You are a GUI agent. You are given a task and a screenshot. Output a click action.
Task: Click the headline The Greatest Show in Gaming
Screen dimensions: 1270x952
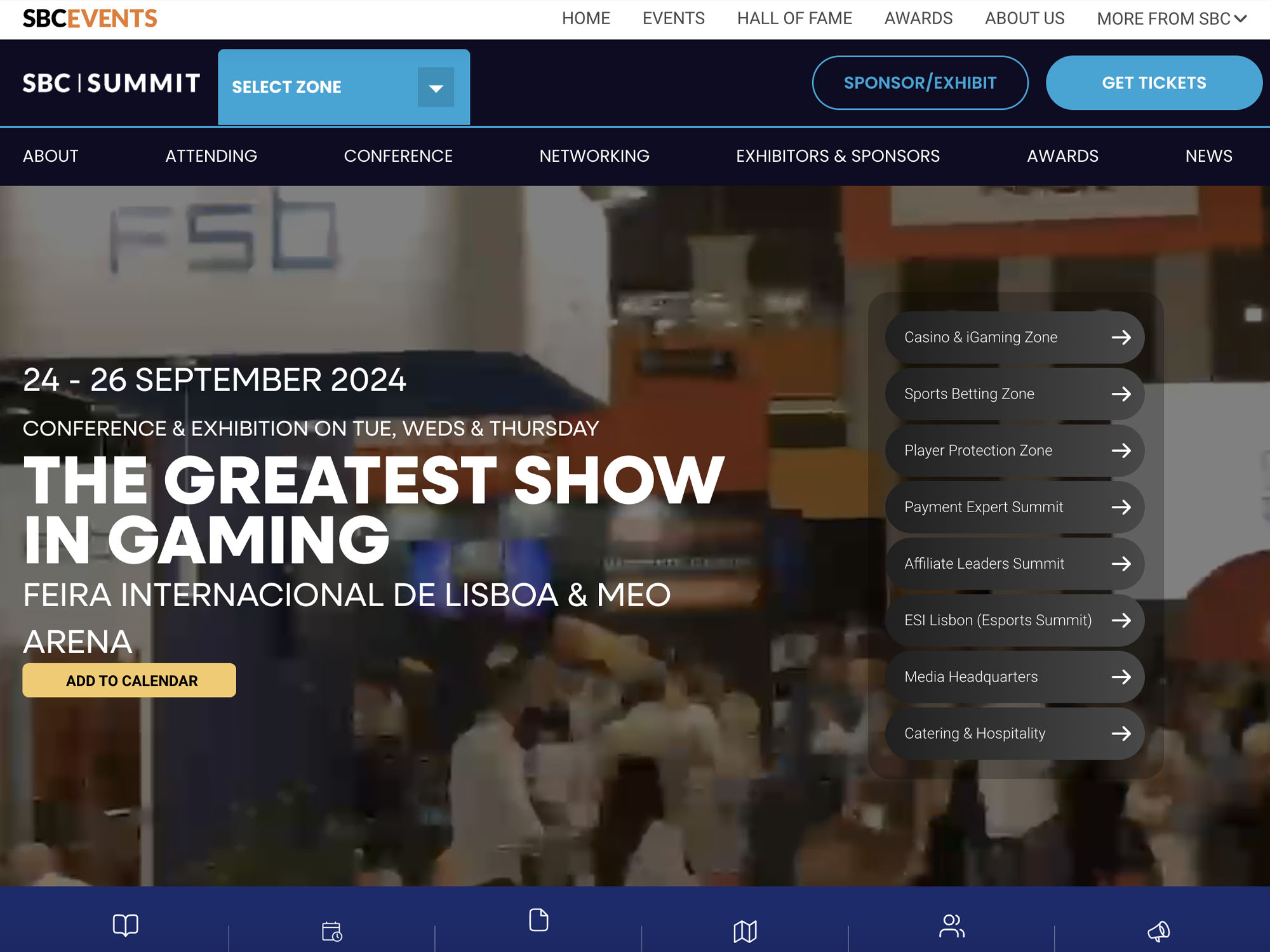click(373, 510)
